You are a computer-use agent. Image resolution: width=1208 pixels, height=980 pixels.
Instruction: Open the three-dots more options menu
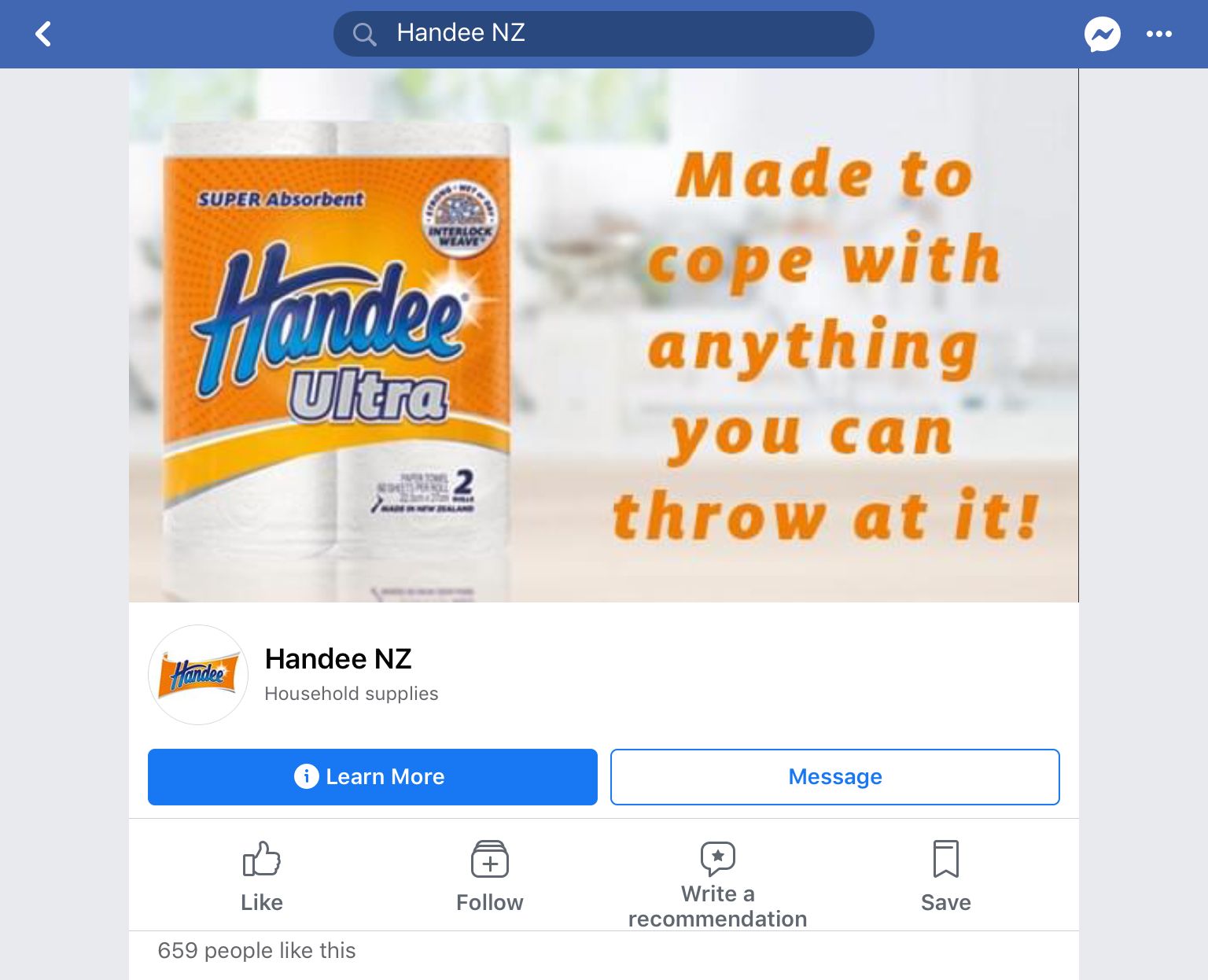[x=1159, y=34]
